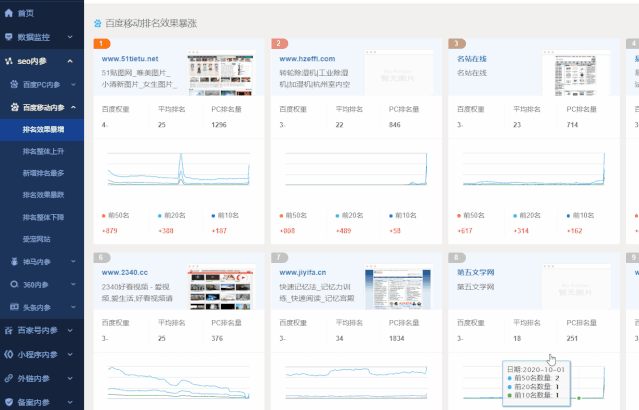Toggle 前10名 series in 51tietu.net card
The image size is (639, 410).
[225, 215]
